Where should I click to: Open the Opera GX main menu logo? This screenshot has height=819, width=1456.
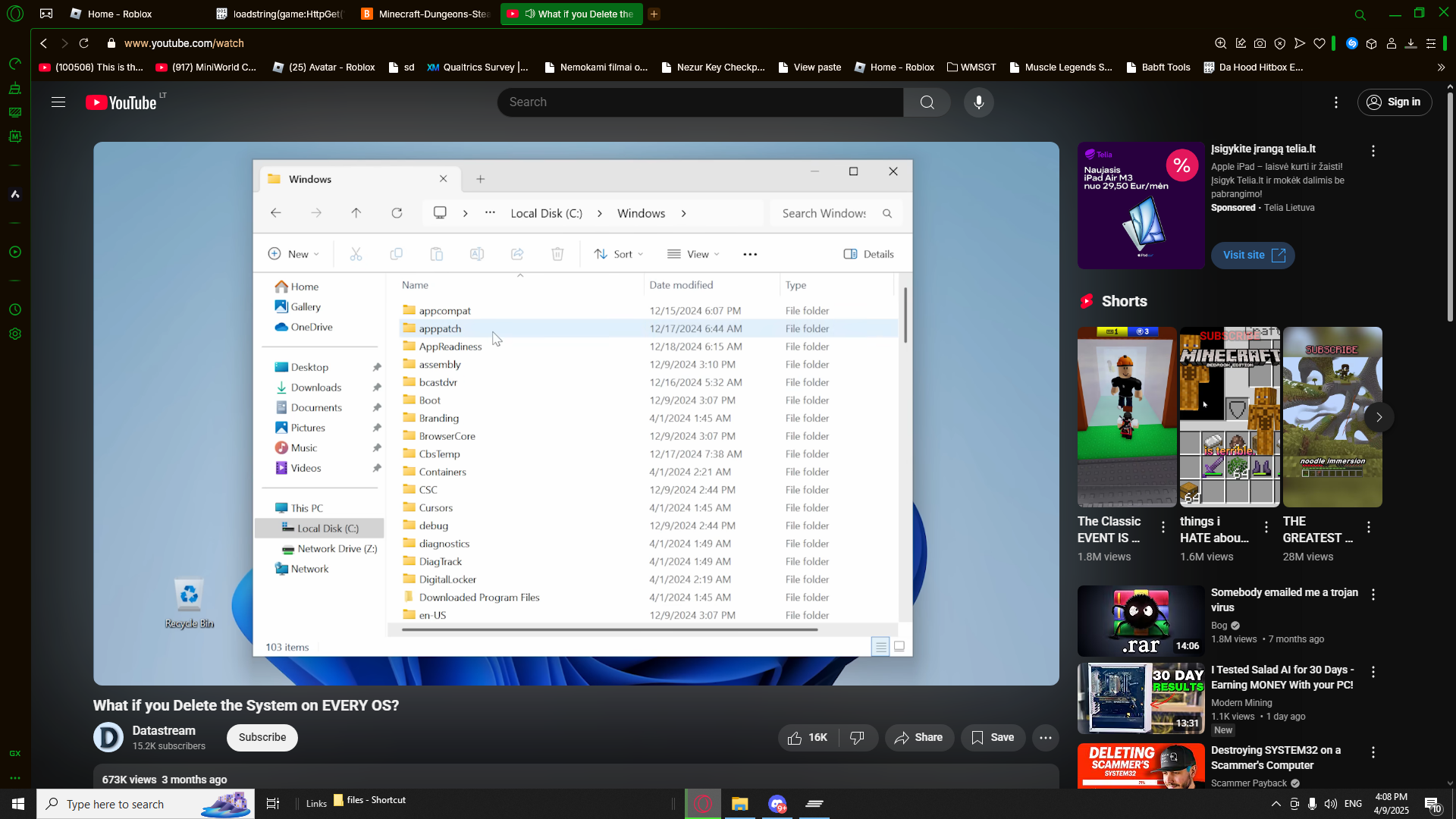coord(15,14)
